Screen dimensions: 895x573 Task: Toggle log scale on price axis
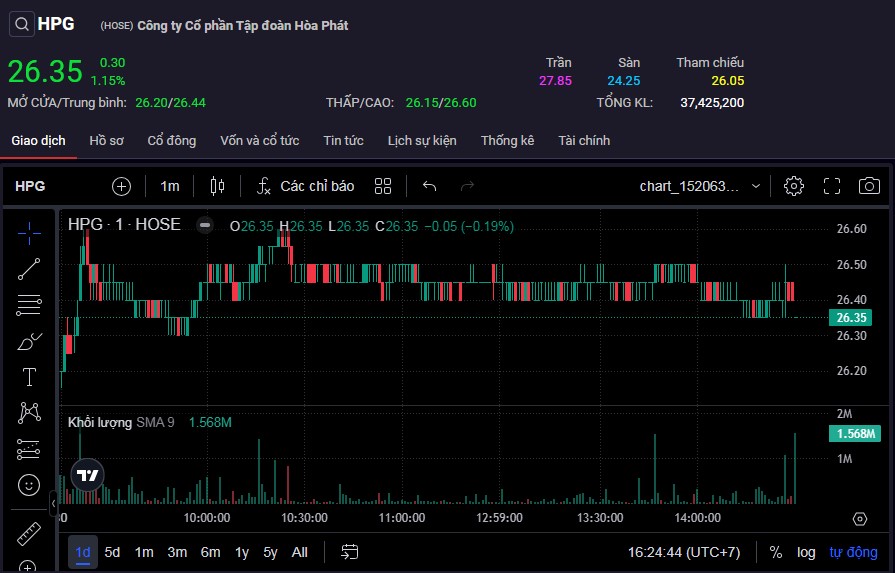805,552
